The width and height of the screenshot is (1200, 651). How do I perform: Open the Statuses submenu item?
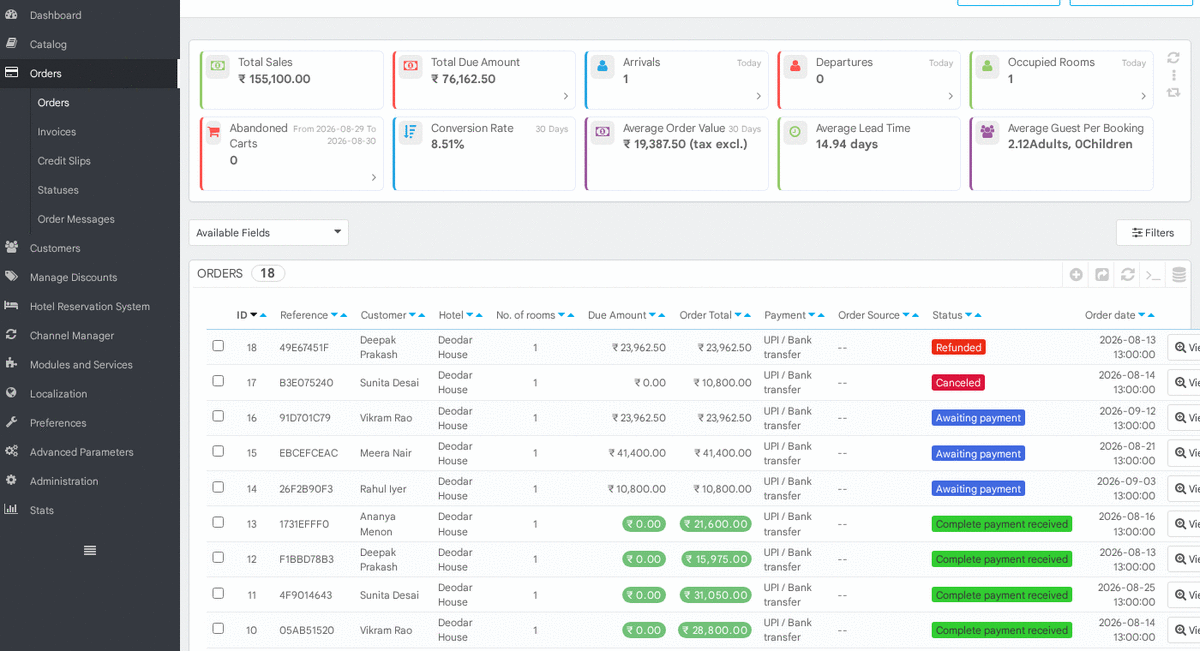click(58, 189)
